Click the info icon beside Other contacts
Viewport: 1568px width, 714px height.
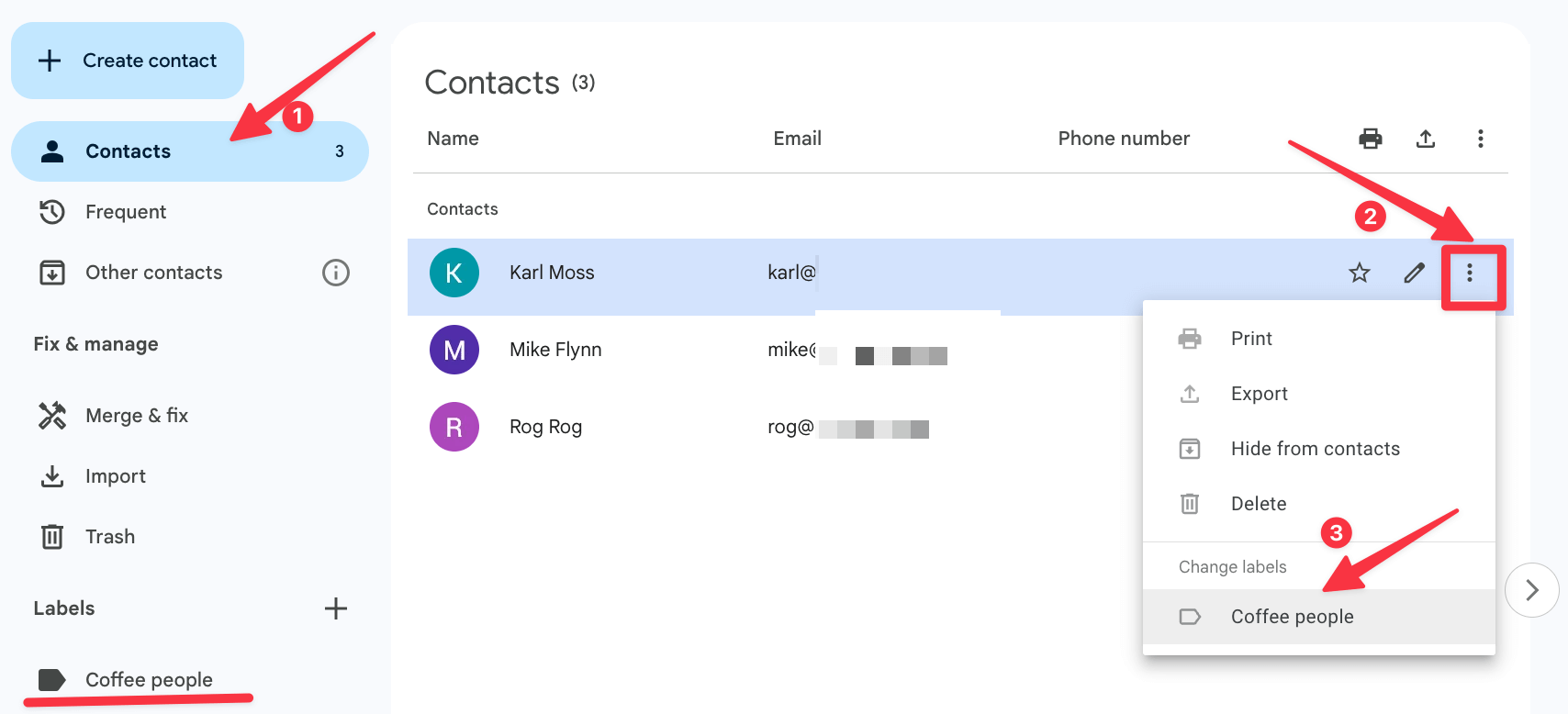(x=336, y=273)
